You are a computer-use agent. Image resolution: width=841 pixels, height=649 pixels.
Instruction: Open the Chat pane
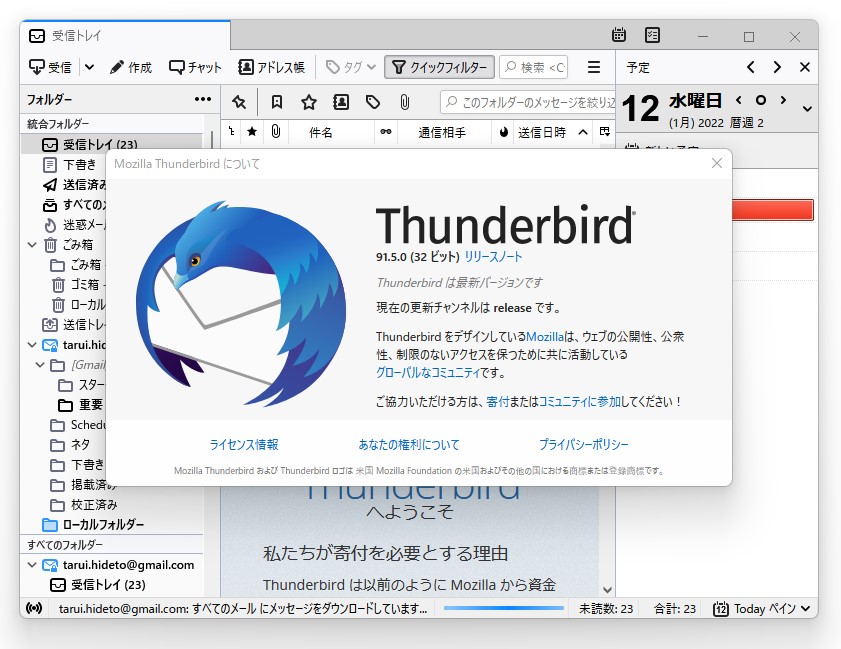tap(194, 67)
